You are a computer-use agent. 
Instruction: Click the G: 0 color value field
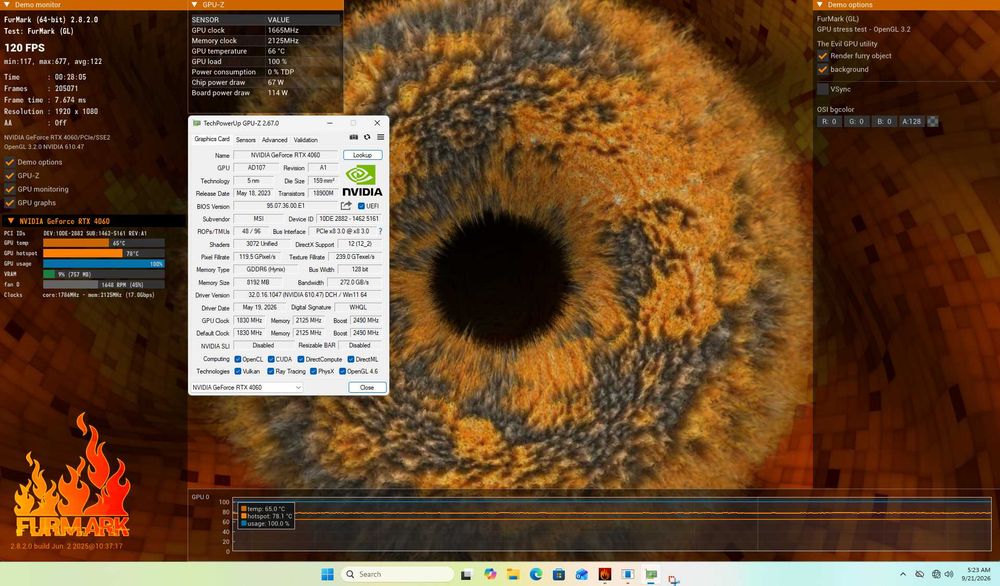click(x=857, y=121)
